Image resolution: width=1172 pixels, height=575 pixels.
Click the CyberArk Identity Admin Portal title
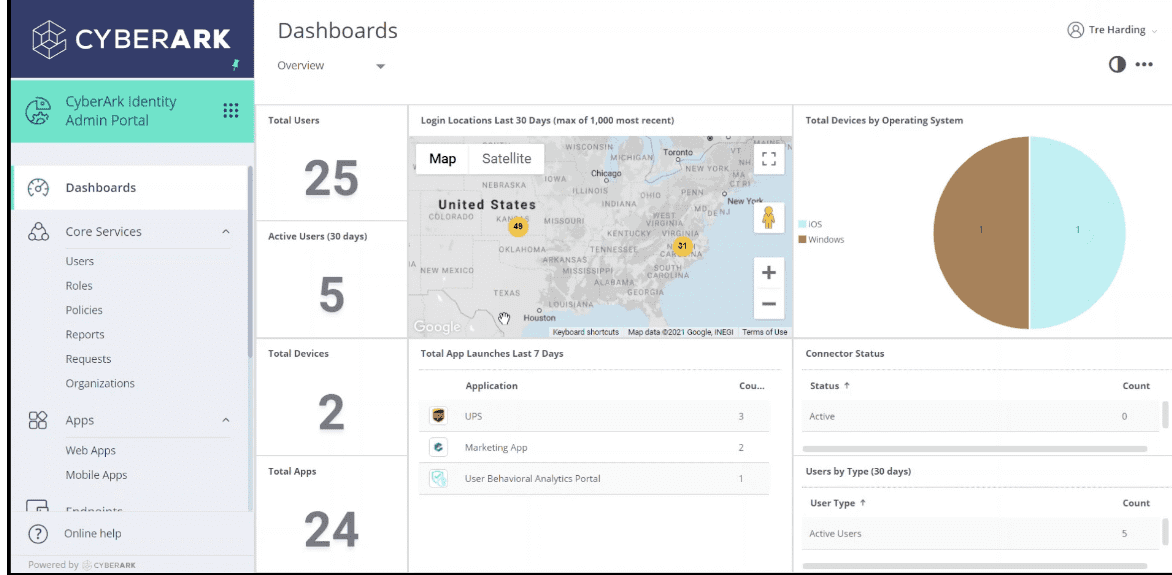(x=121, y=111)
